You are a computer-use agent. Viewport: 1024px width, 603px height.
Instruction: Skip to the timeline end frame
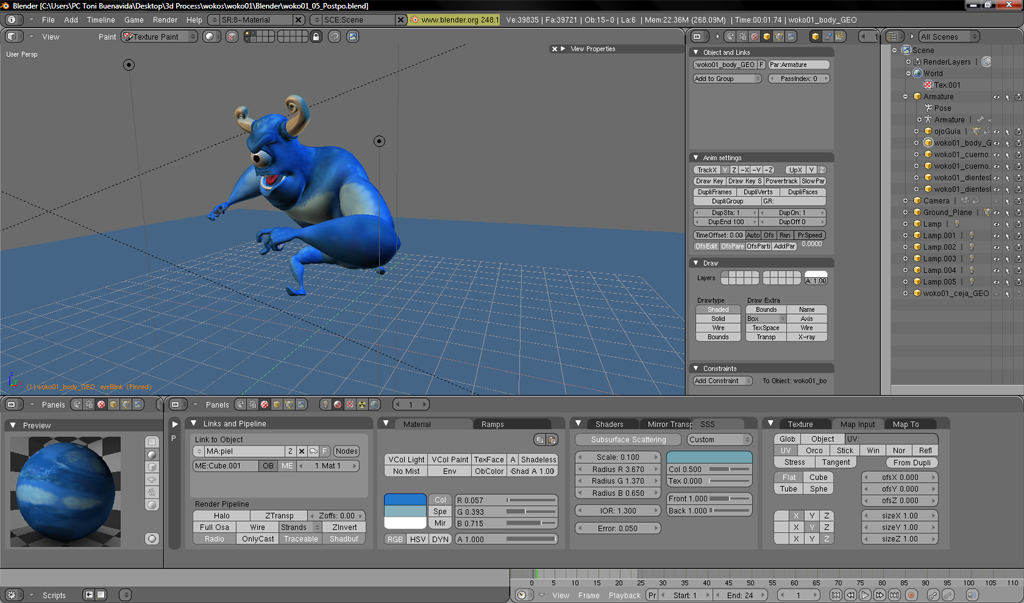click(894, 595)
